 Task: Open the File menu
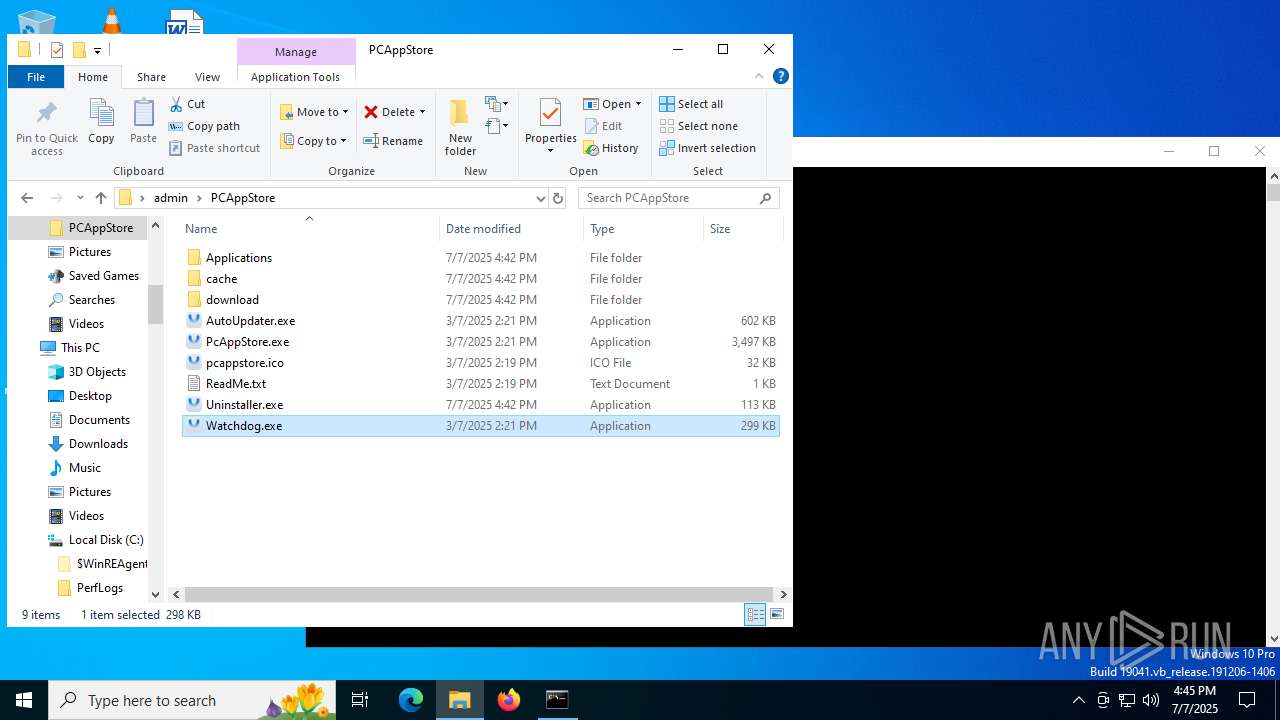tap(36, 77)
